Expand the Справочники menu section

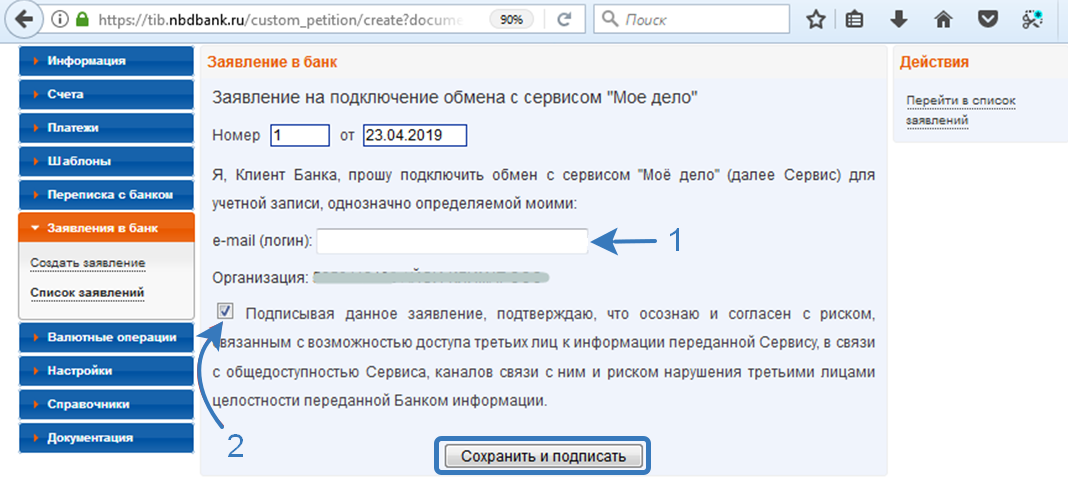click(x=106, y=404)
